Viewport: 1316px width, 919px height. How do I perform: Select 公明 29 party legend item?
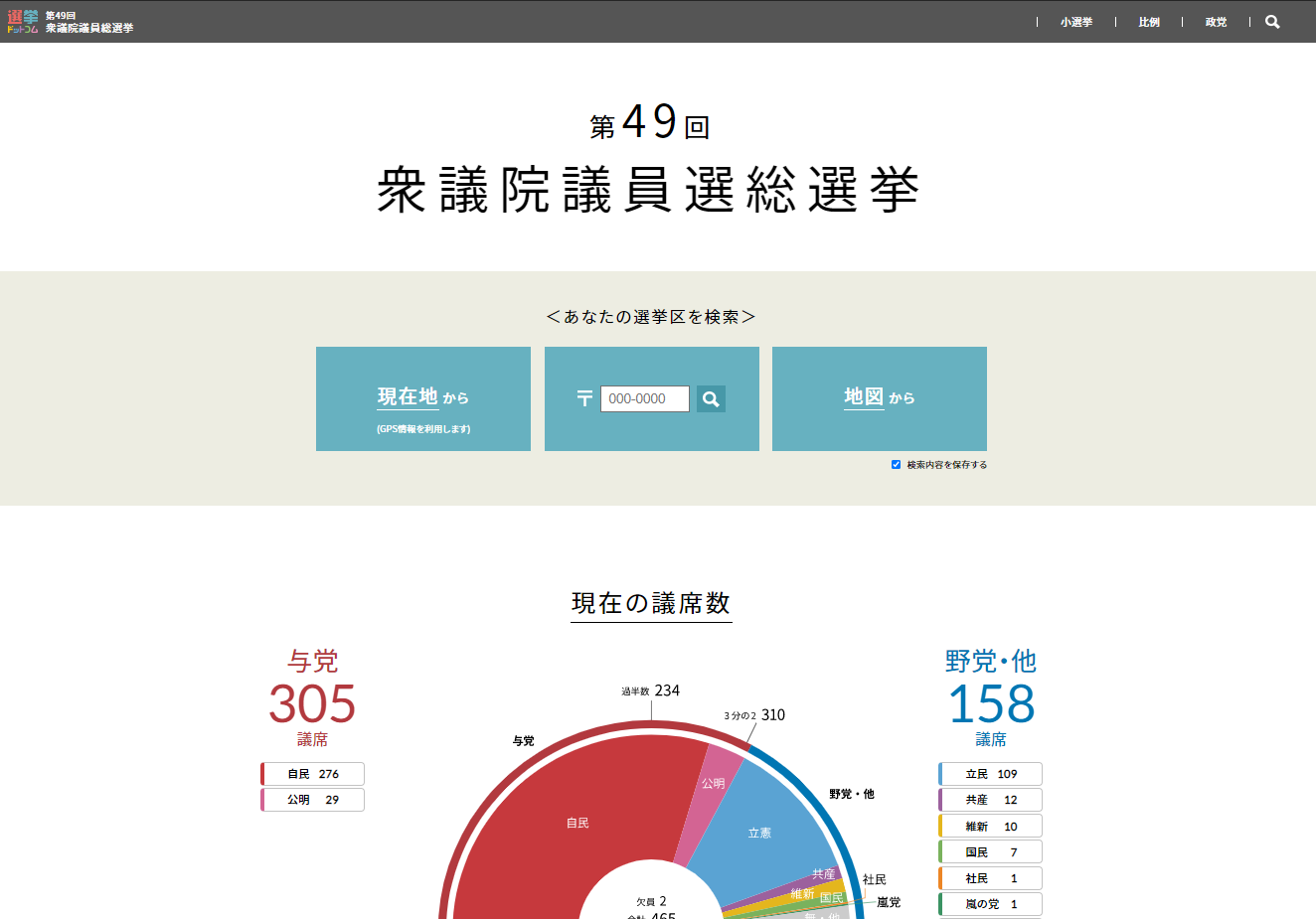(312, 800)
